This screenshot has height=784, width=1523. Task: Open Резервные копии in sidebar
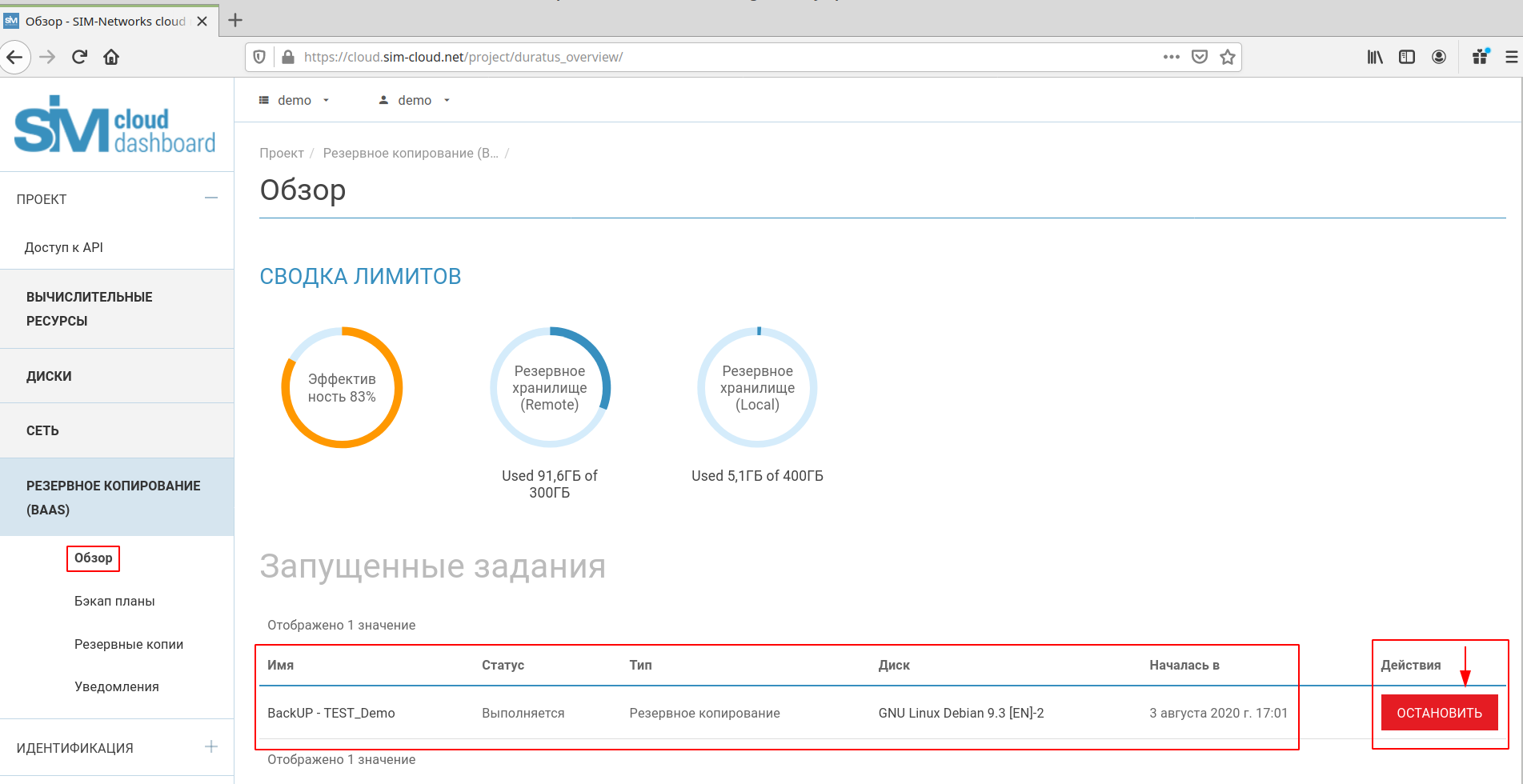tap(129, 644)
